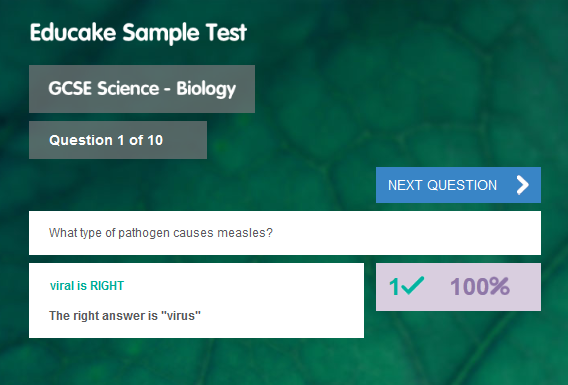Click the Educake Sample Test title
Viewport: 568px width, 385px height.
pos(138,33)
